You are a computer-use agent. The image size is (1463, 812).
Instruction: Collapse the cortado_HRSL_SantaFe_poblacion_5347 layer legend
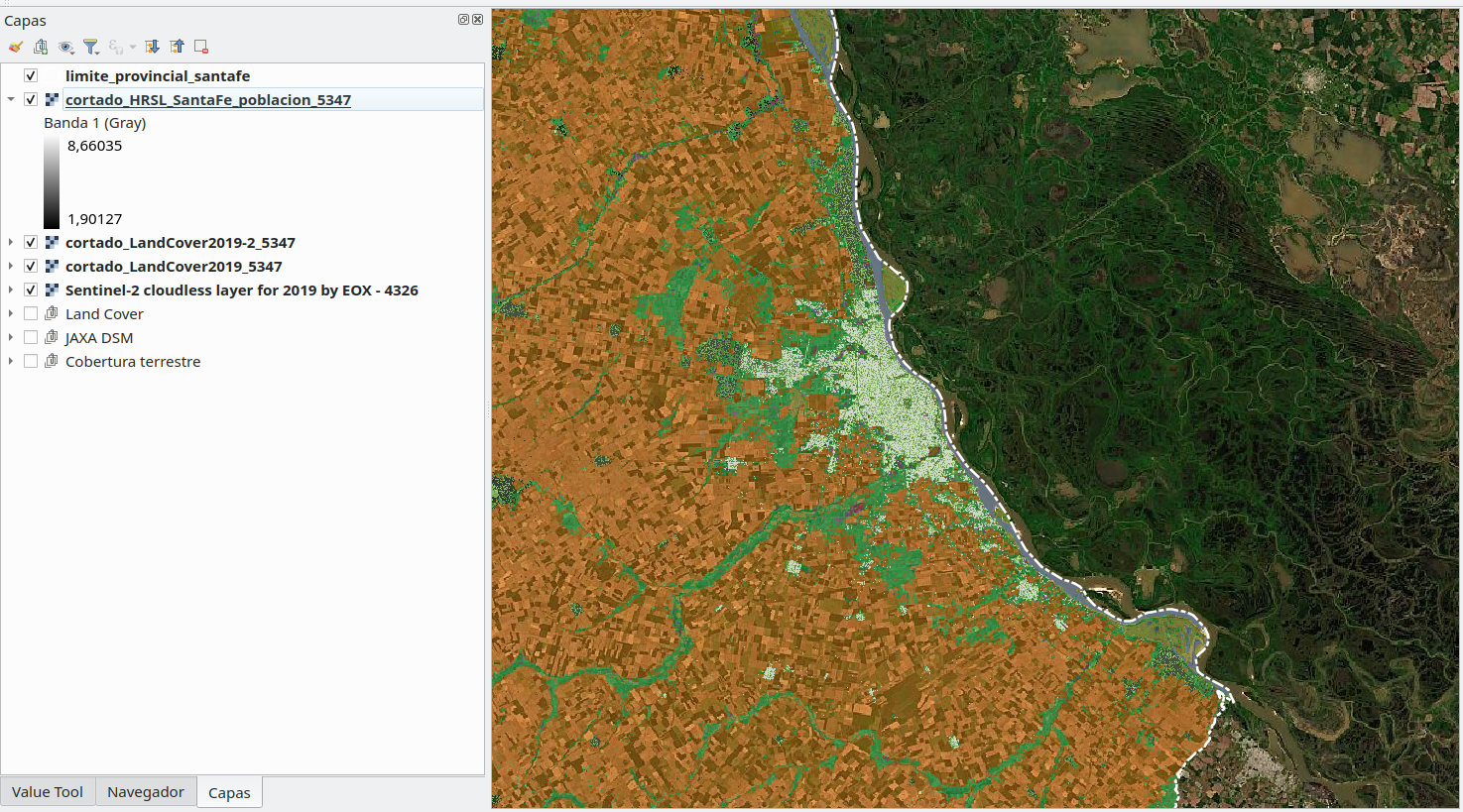11,99
